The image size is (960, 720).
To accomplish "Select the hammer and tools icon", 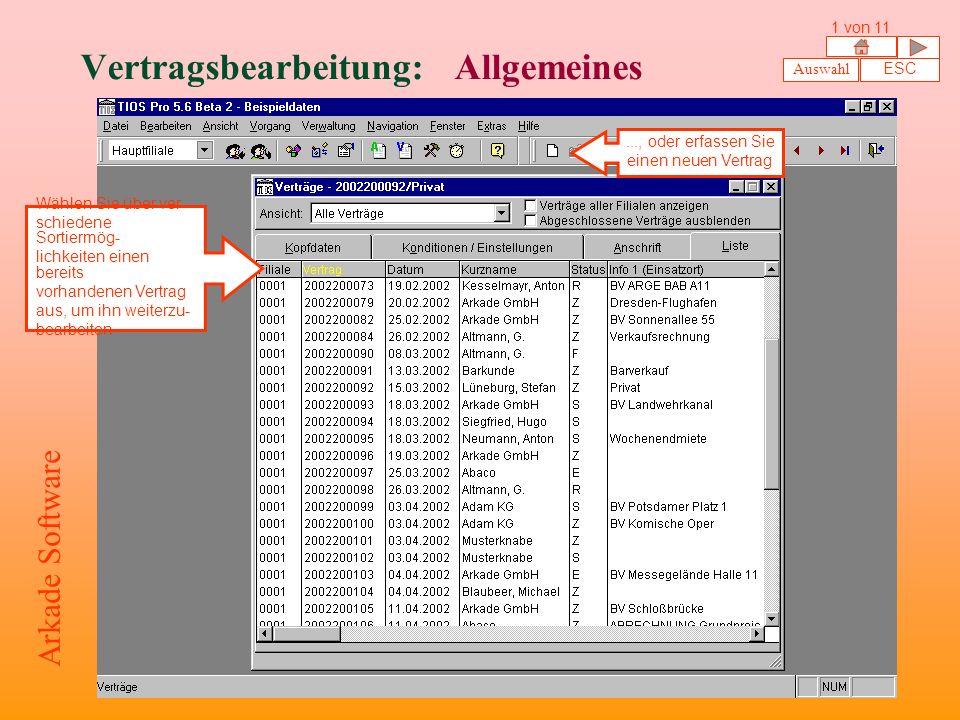I will coord(431,151).
